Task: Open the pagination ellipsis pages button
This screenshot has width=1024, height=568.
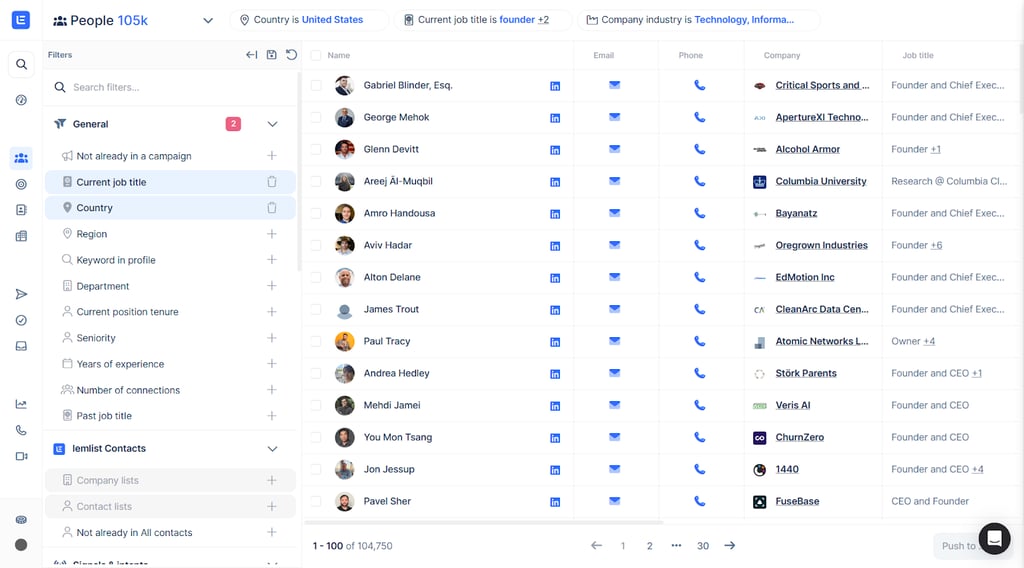Action: (x=676, y=546)
